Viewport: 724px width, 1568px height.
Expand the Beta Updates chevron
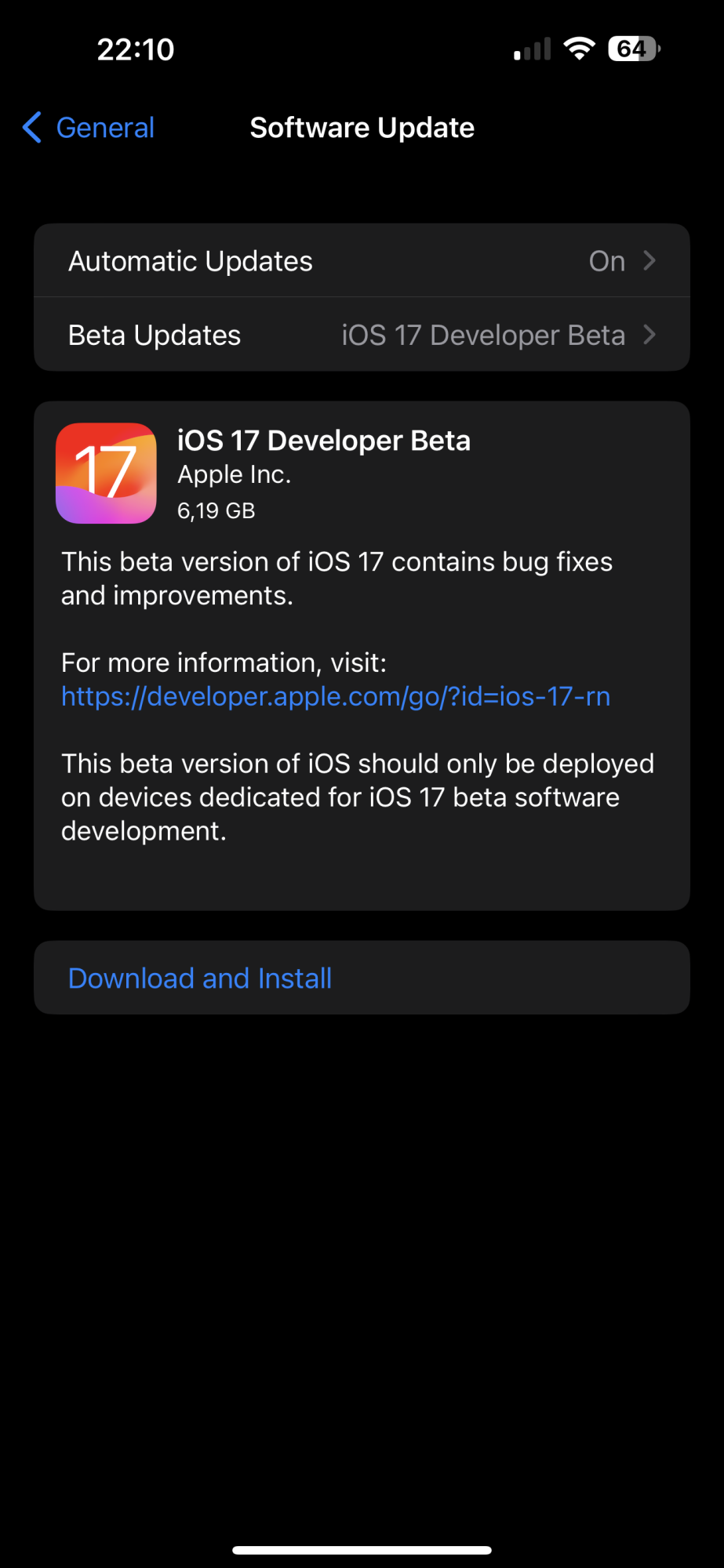(649, 335)
